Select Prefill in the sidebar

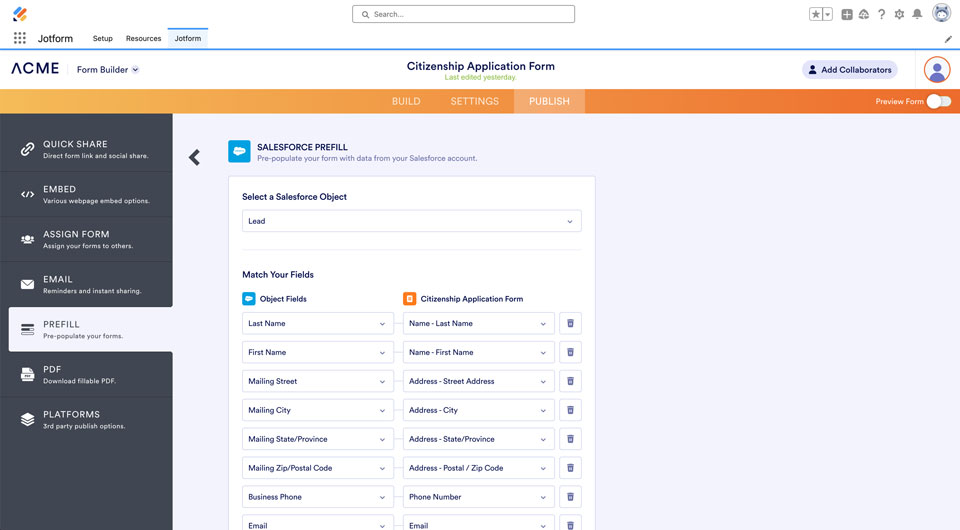pos(91,329)
